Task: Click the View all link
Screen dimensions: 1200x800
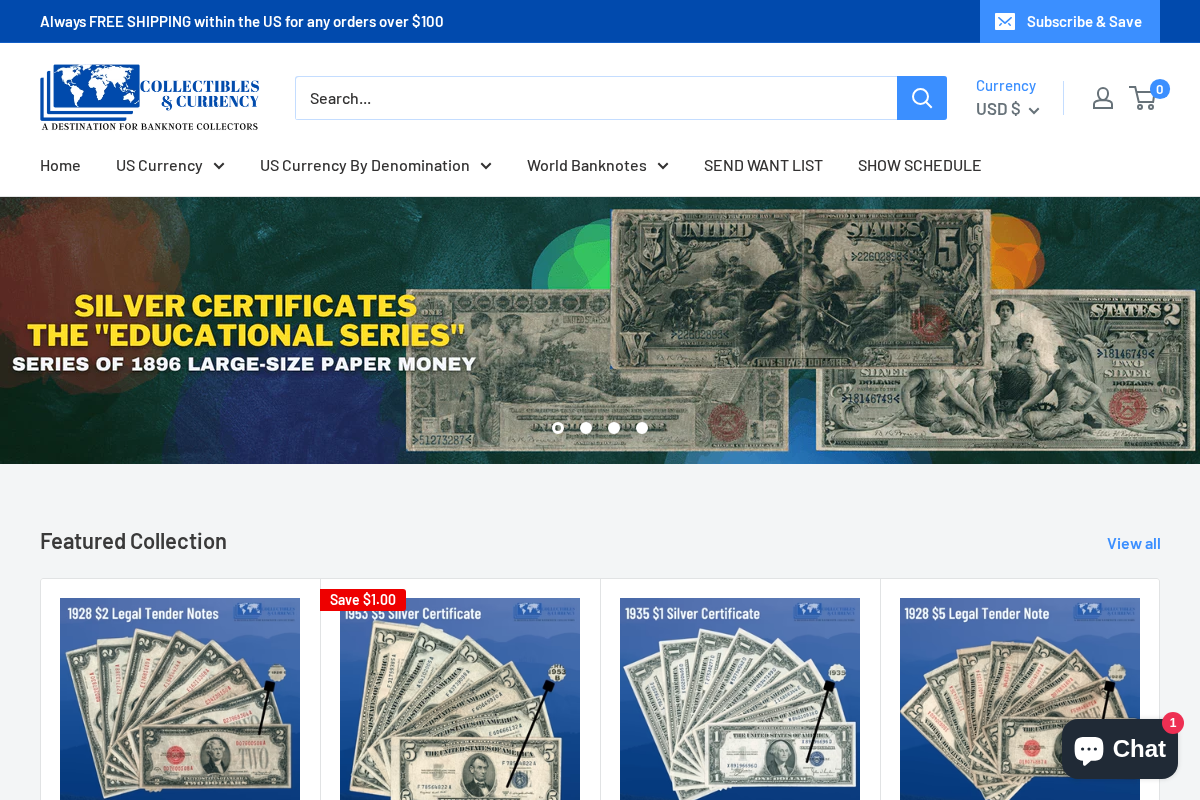Action: [1133, 543]
